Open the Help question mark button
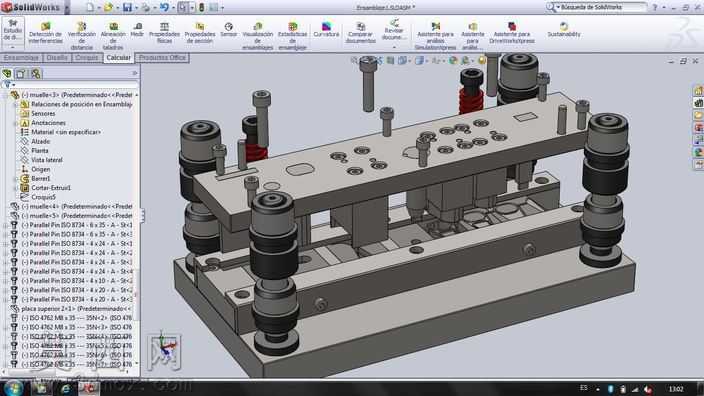The height and width of the screenshot is (396, 704). click(x=654, y=7)
